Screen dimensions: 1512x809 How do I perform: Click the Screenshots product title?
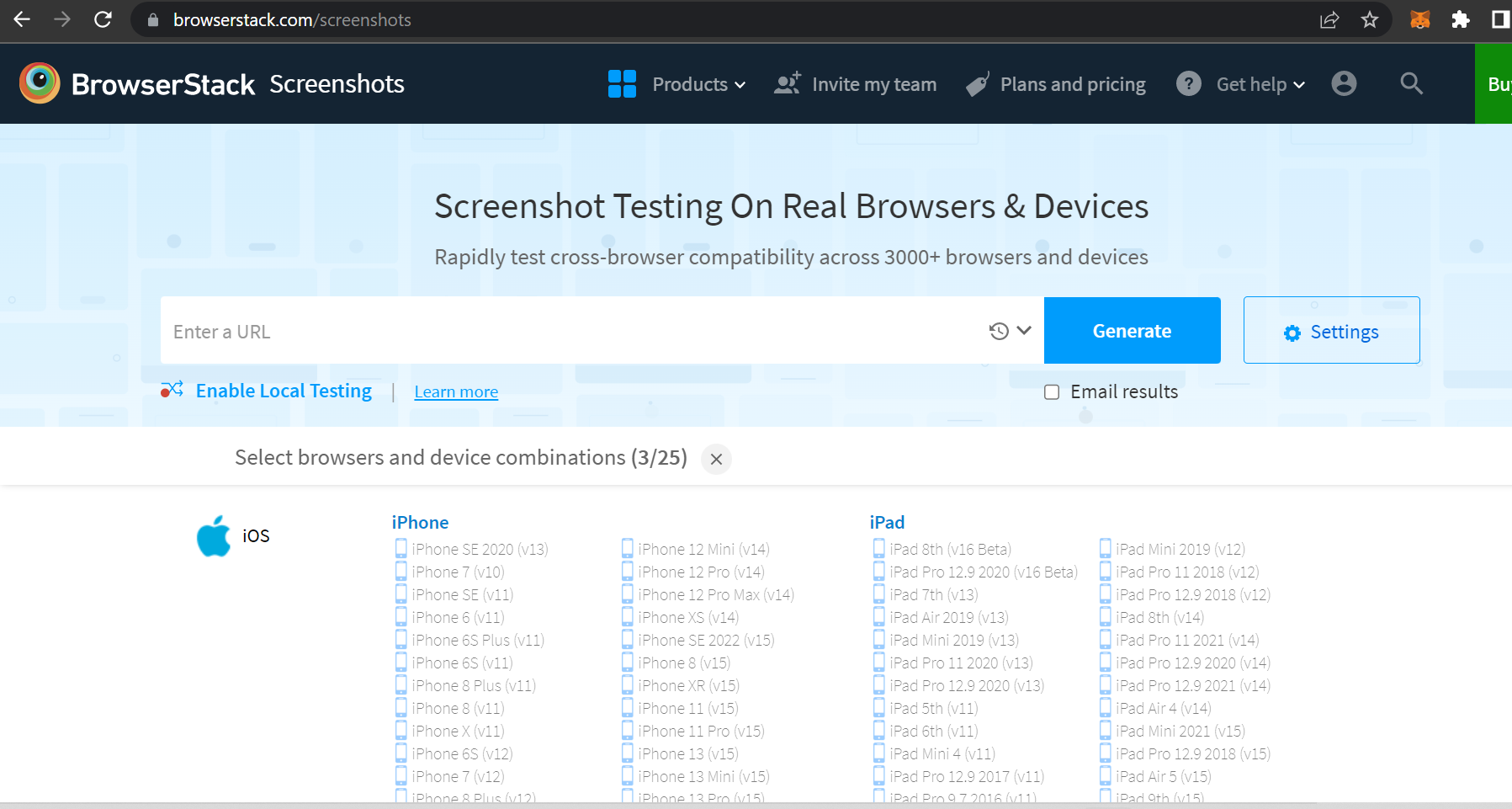[x=337, y=84]
